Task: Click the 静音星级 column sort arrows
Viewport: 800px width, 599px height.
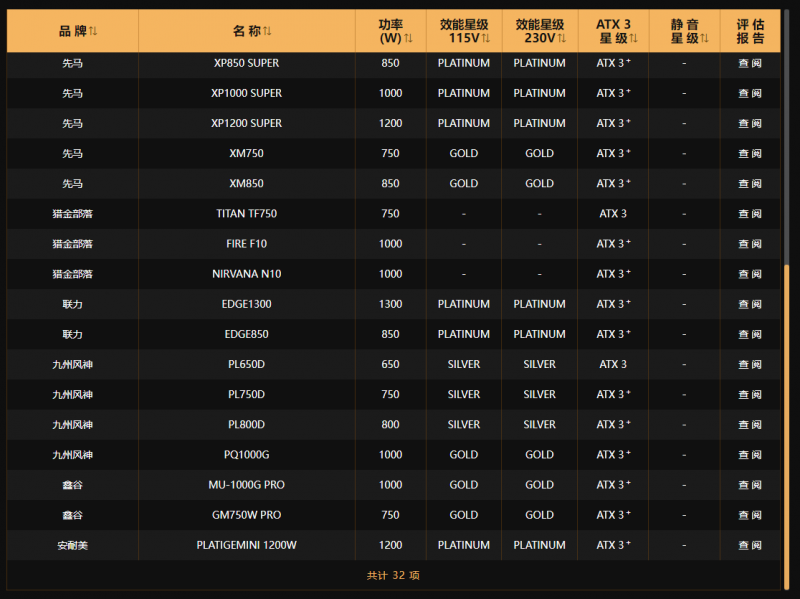Action: point(705,38)
